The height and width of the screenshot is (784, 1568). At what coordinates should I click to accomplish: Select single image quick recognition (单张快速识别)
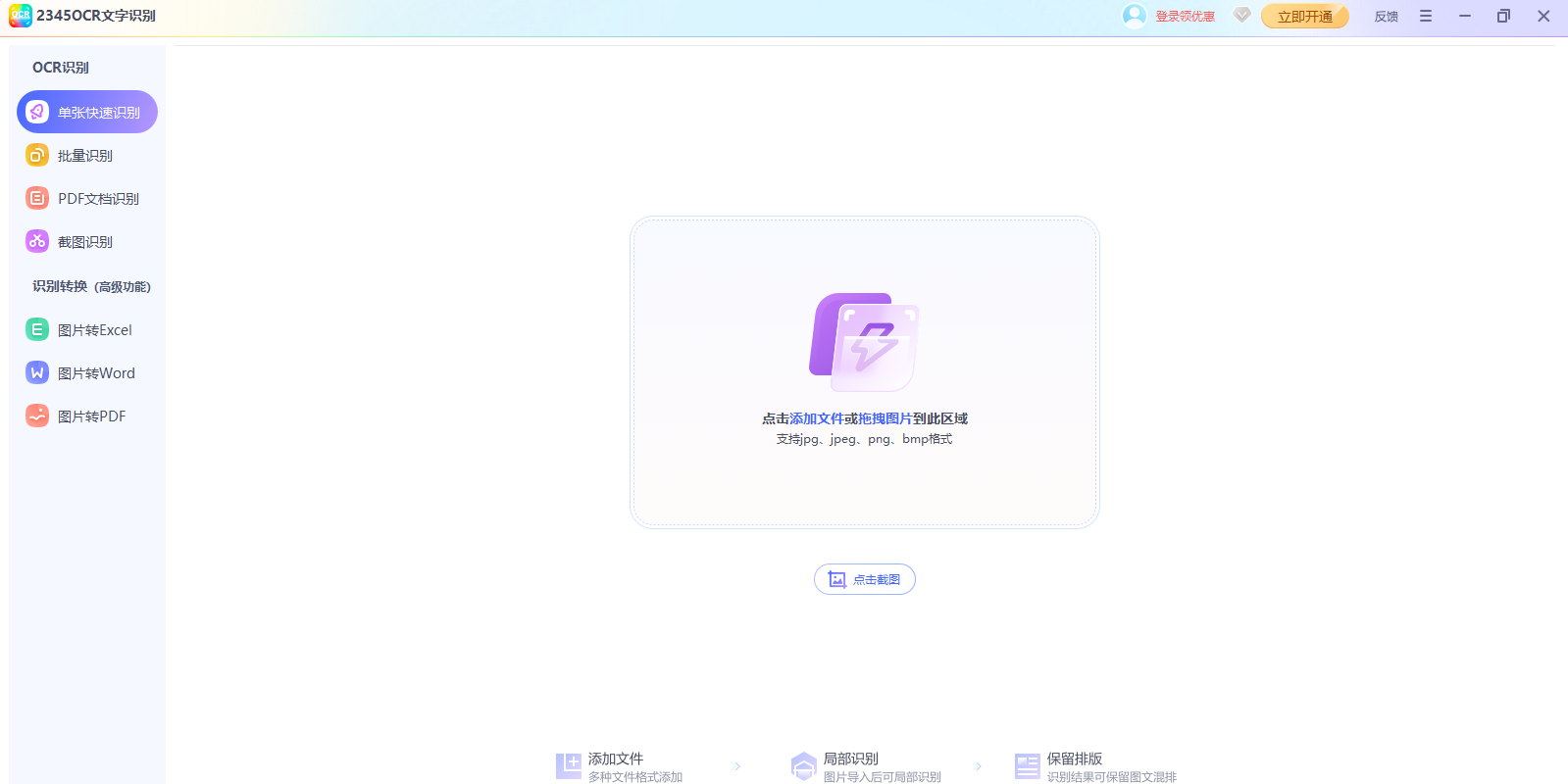[87, 112]
